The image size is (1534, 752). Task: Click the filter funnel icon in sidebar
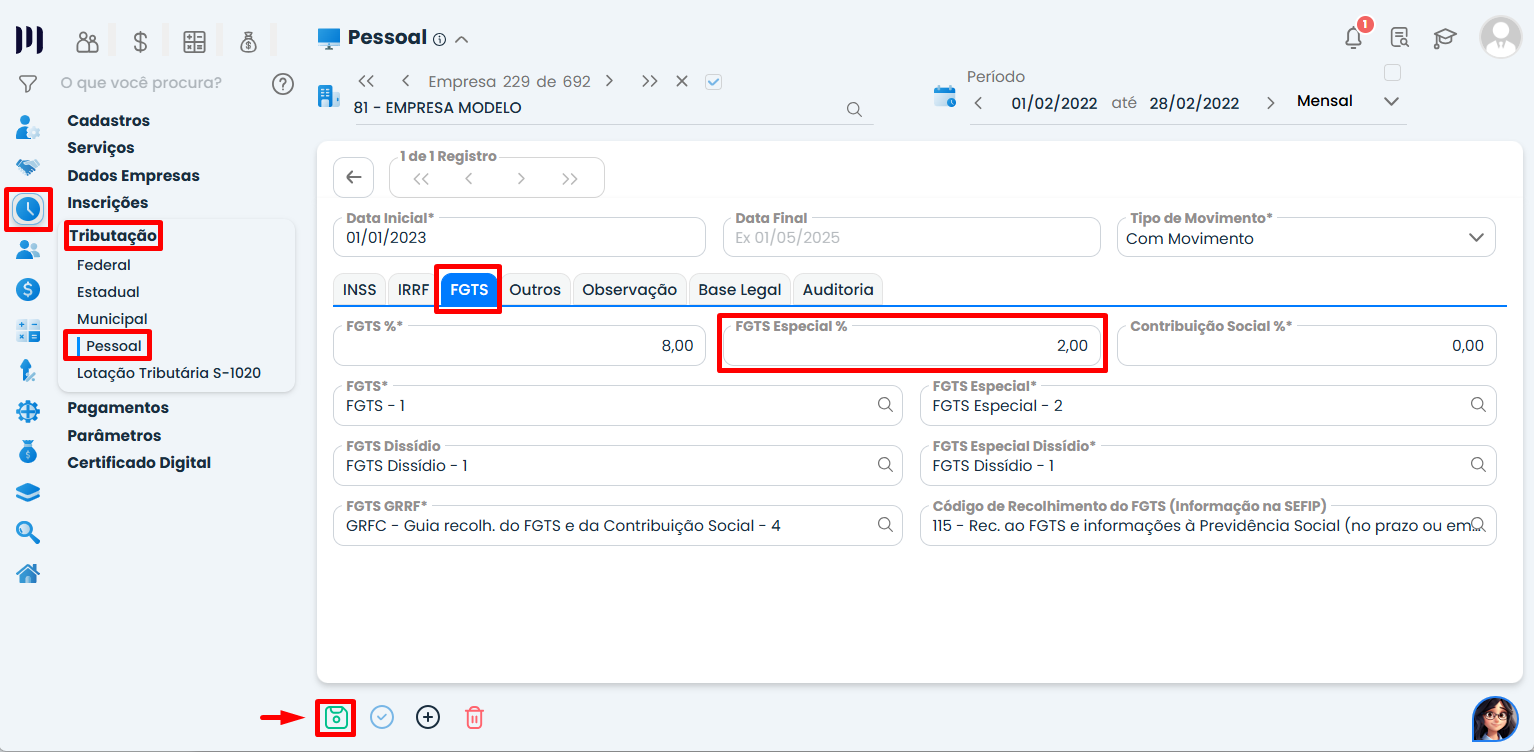click(x=28, y=84)
